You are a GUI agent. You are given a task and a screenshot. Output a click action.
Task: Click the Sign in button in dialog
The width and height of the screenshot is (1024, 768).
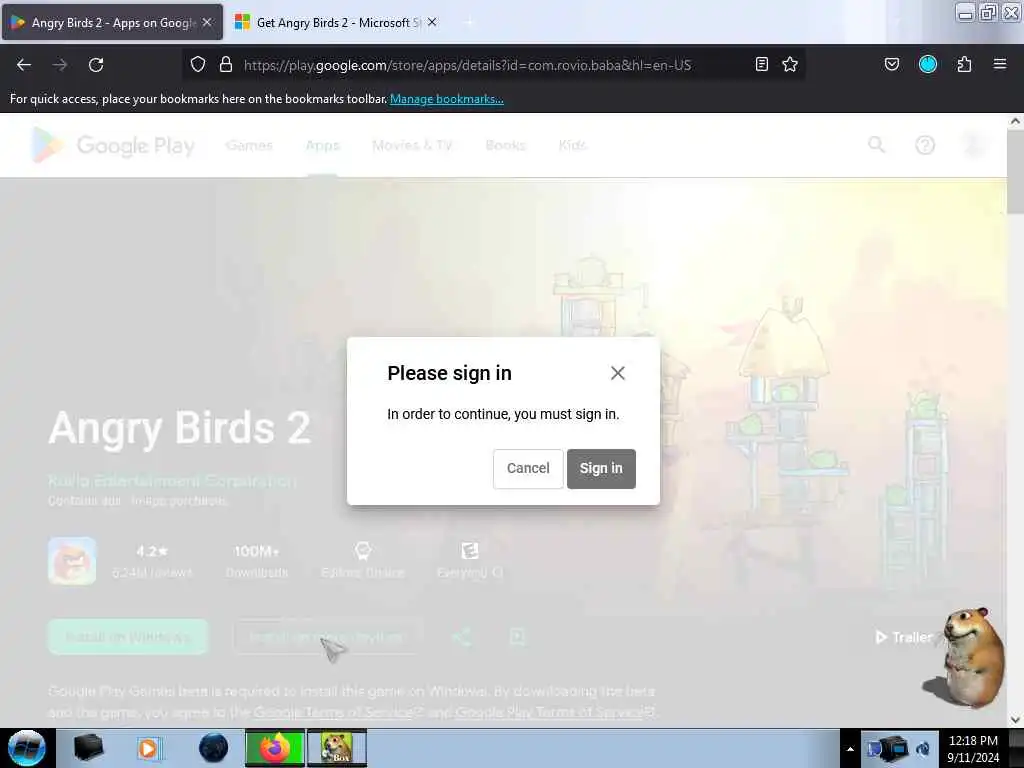pos(601,468)
